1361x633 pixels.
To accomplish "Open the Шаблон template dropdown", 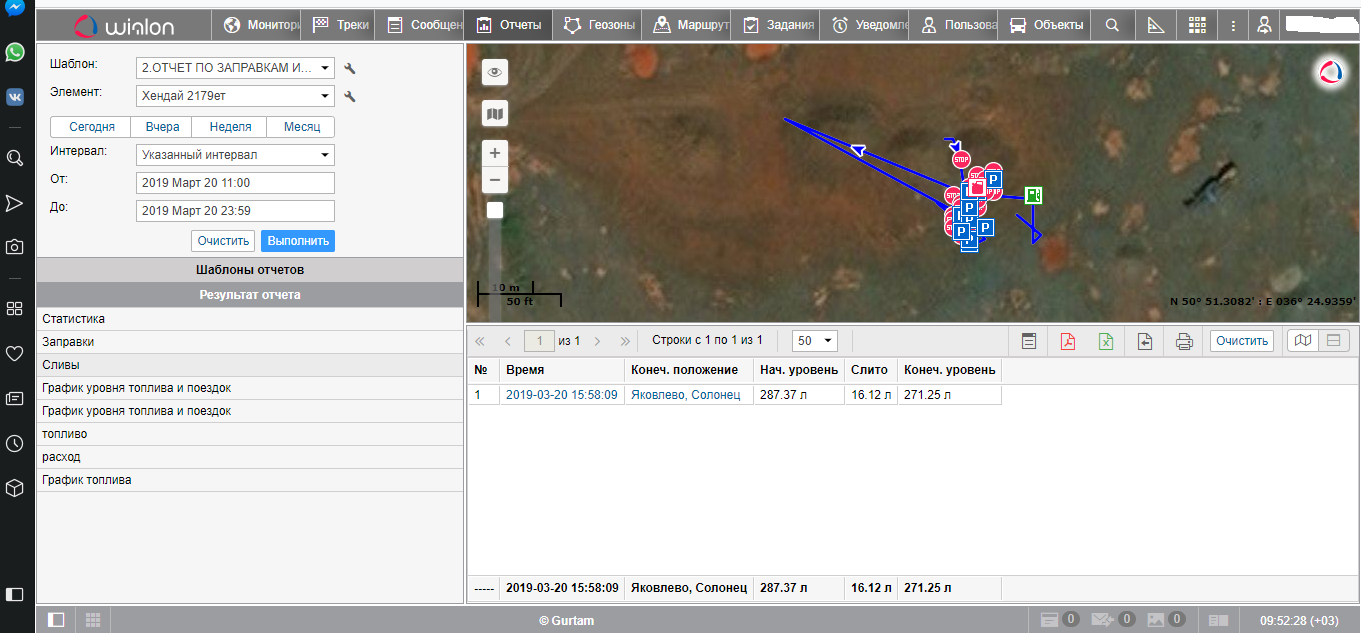I will (x=235, y=68).
